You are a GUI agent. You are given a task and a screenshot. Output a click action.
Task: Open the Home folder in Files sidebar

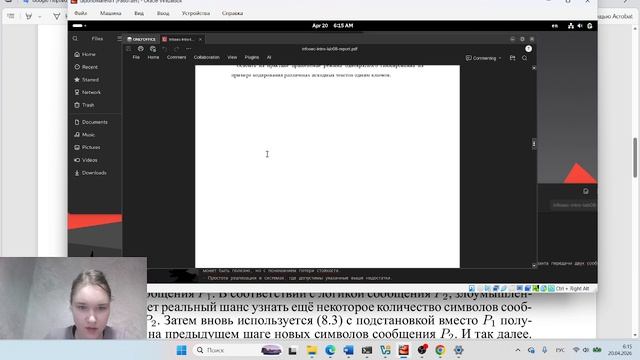[85, 54]
